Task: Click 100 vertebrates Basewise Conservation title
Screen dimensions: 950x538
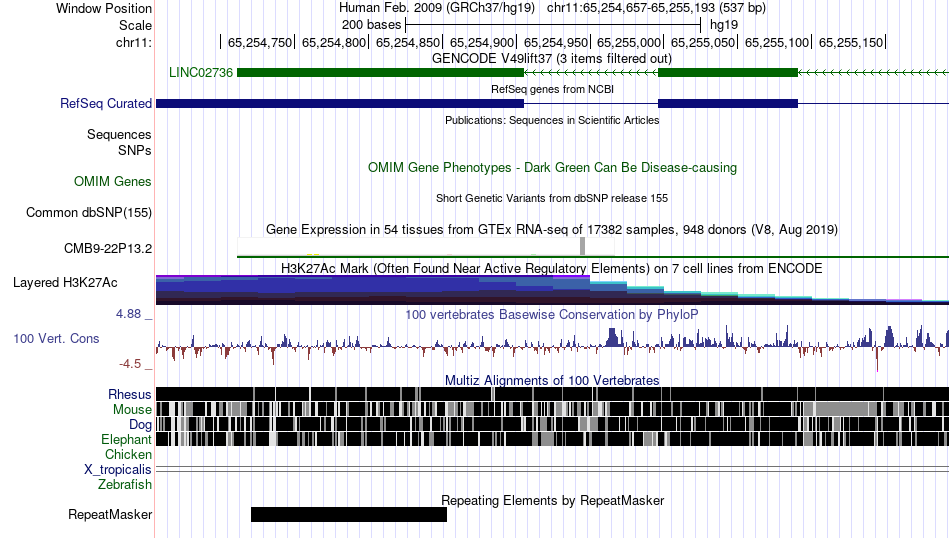Action: (x=552, y=314)
